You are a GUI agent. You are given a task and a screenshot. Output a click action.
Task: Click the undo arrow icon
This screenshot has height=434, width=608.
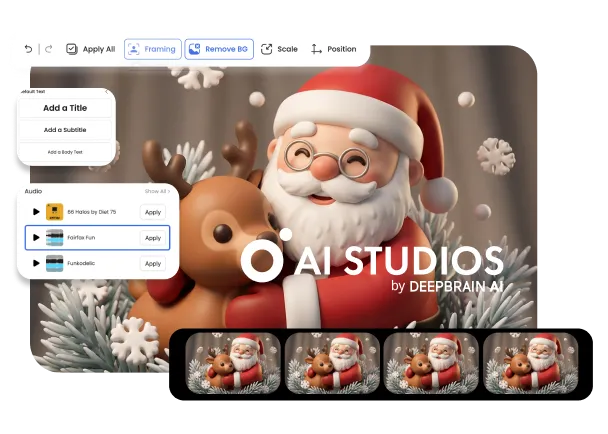point(28,49)
